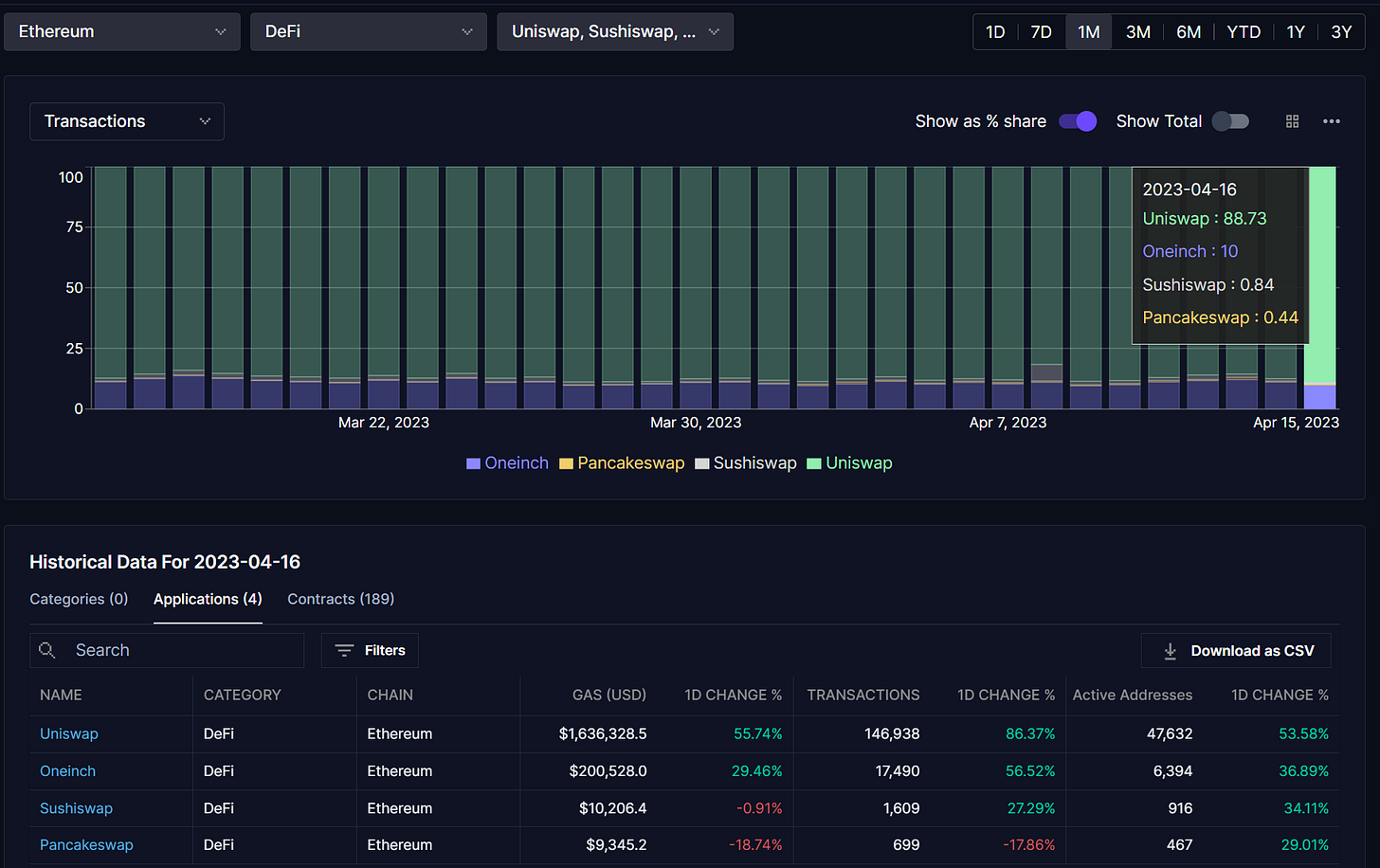Click the $1,636,328.5 gas value
Image resolution: width=1380 pixels, height=868 pixels.
tap(603, 733)
